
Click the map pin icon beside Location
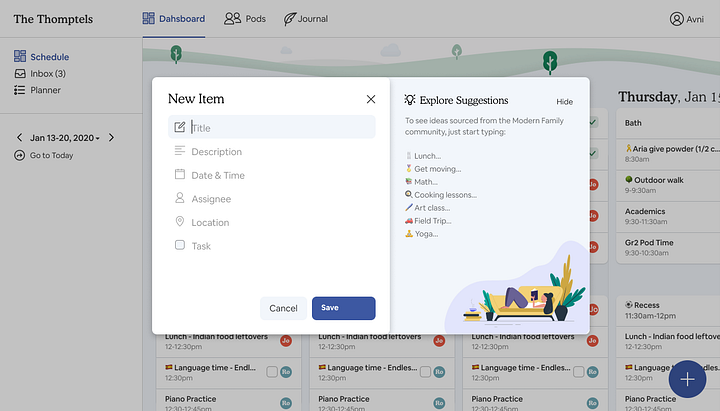(180, 221)
